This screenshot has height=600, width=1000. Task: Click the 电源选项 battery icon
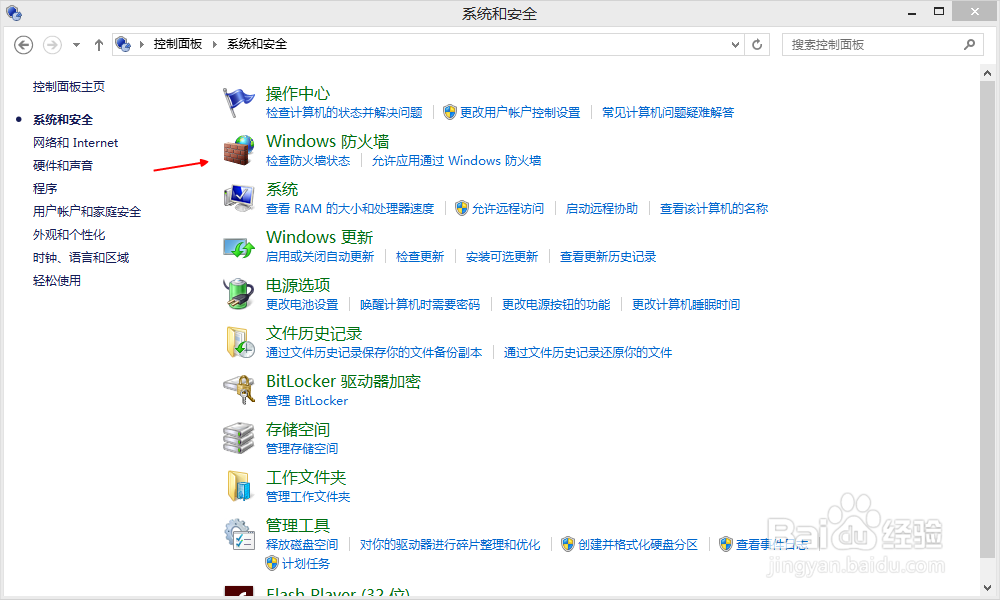238,293
